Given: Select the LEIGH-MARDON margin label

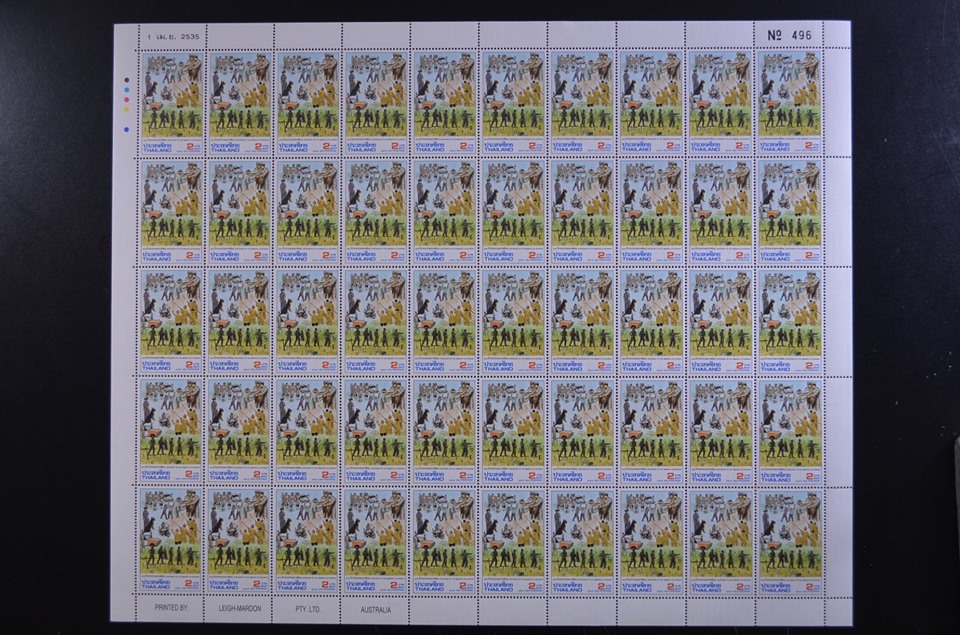Looking at the screenshot, I should coord(240,608).
